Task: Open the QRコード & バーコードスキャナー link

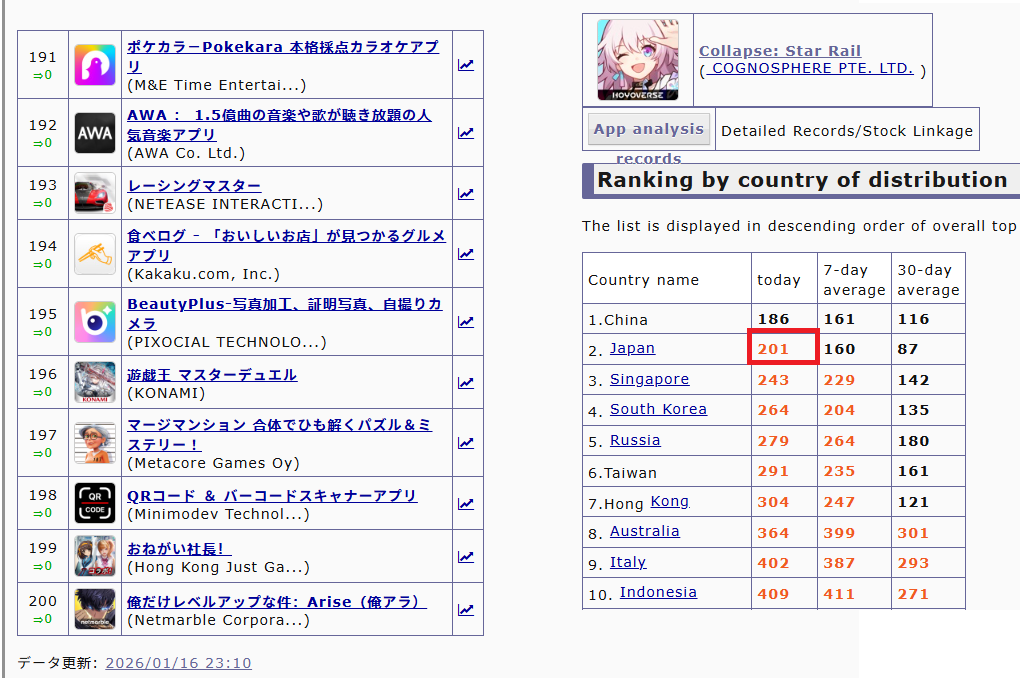Action: point(272,496)
